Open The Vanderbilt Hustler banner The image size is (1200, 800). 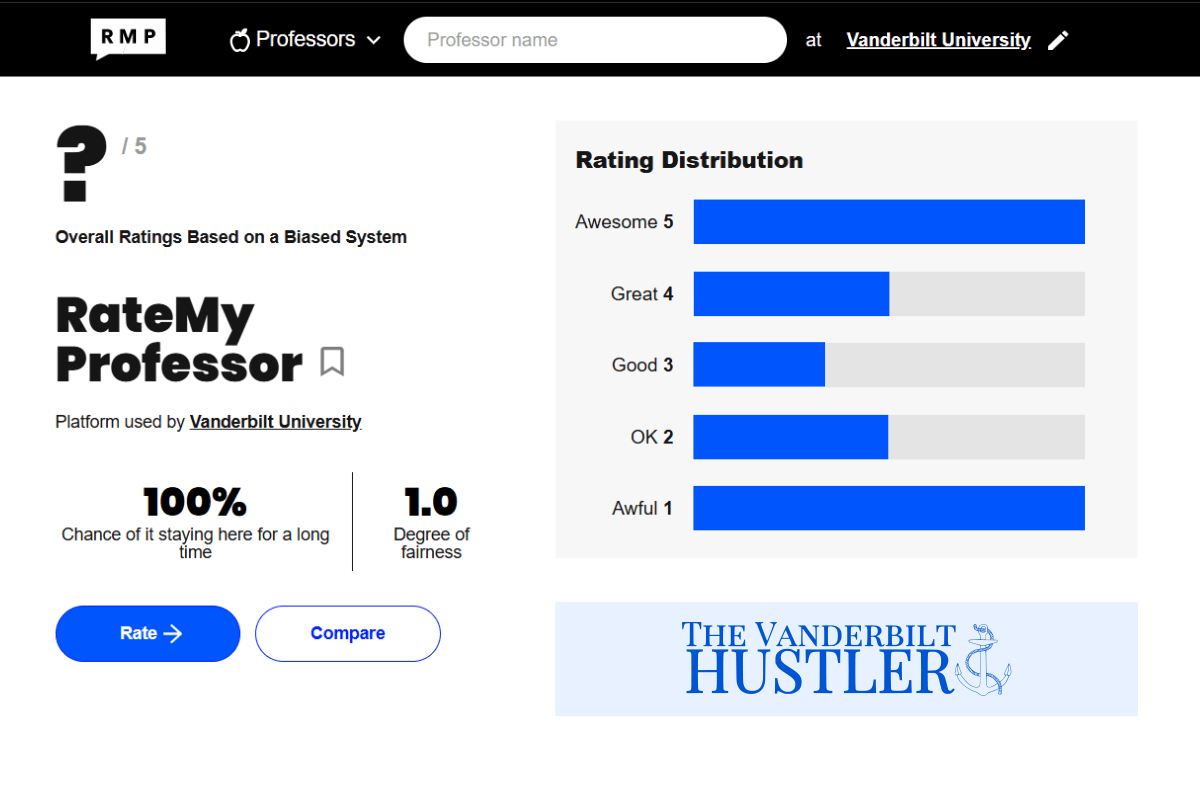pos(846,659)
